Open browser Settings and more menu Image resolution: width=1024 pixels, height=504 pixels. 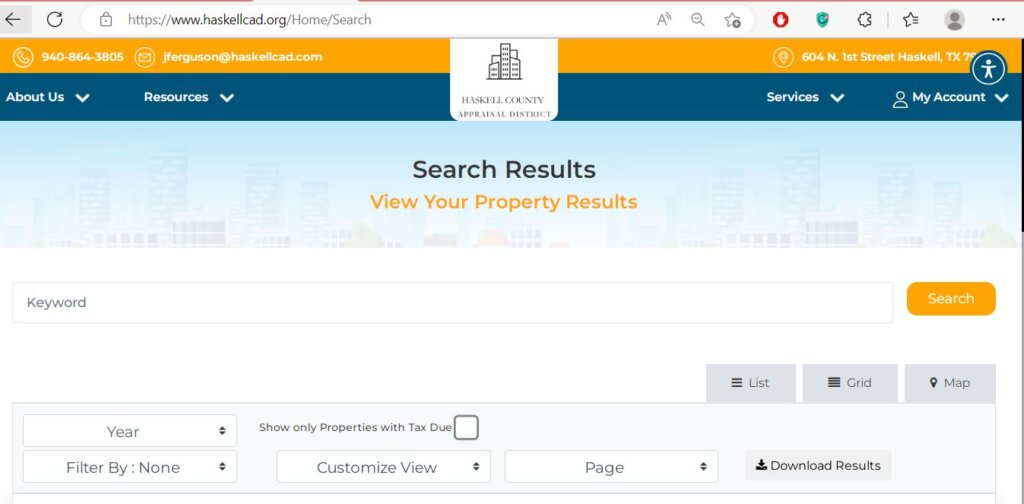pos(998,20)
